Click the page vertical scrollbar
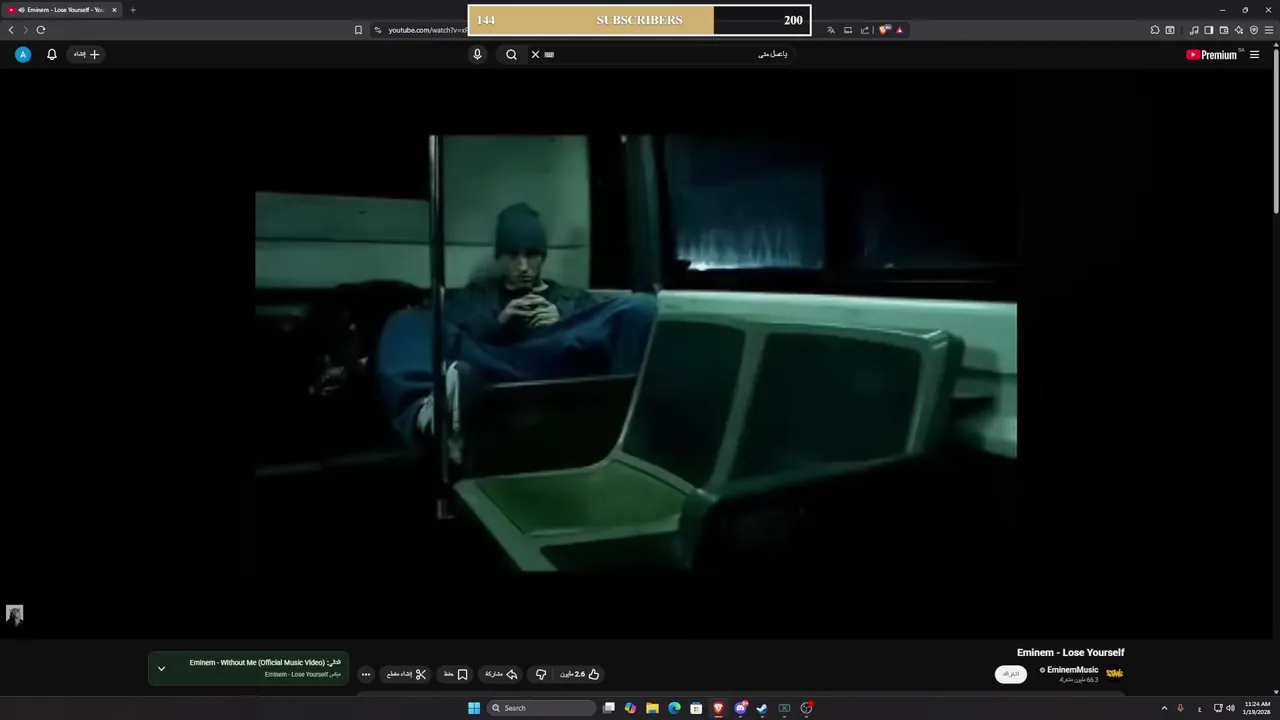 tap(1276, 130)
